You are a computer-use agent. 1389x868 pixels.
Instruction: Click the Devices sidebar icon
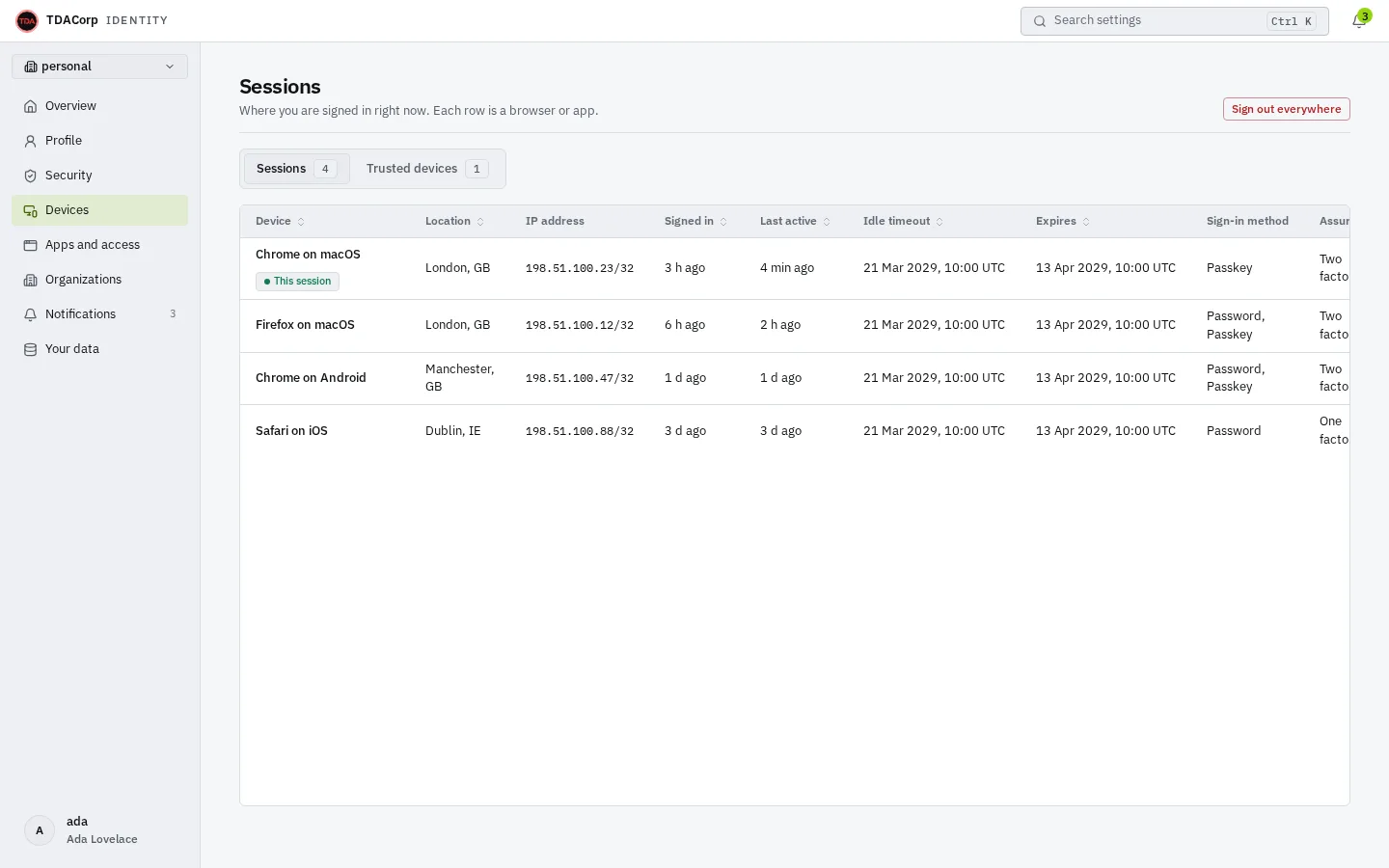click(x=31, y=210)
